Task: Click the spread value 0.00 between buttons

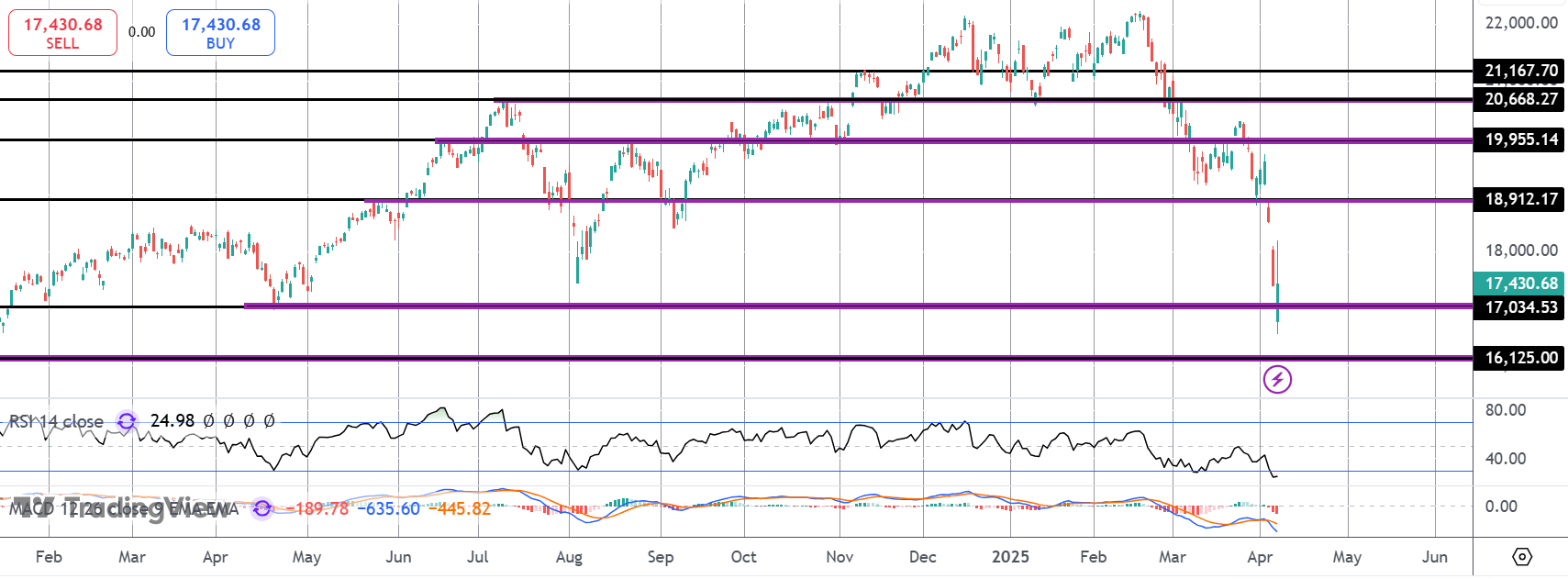Action: click(141, 32)
